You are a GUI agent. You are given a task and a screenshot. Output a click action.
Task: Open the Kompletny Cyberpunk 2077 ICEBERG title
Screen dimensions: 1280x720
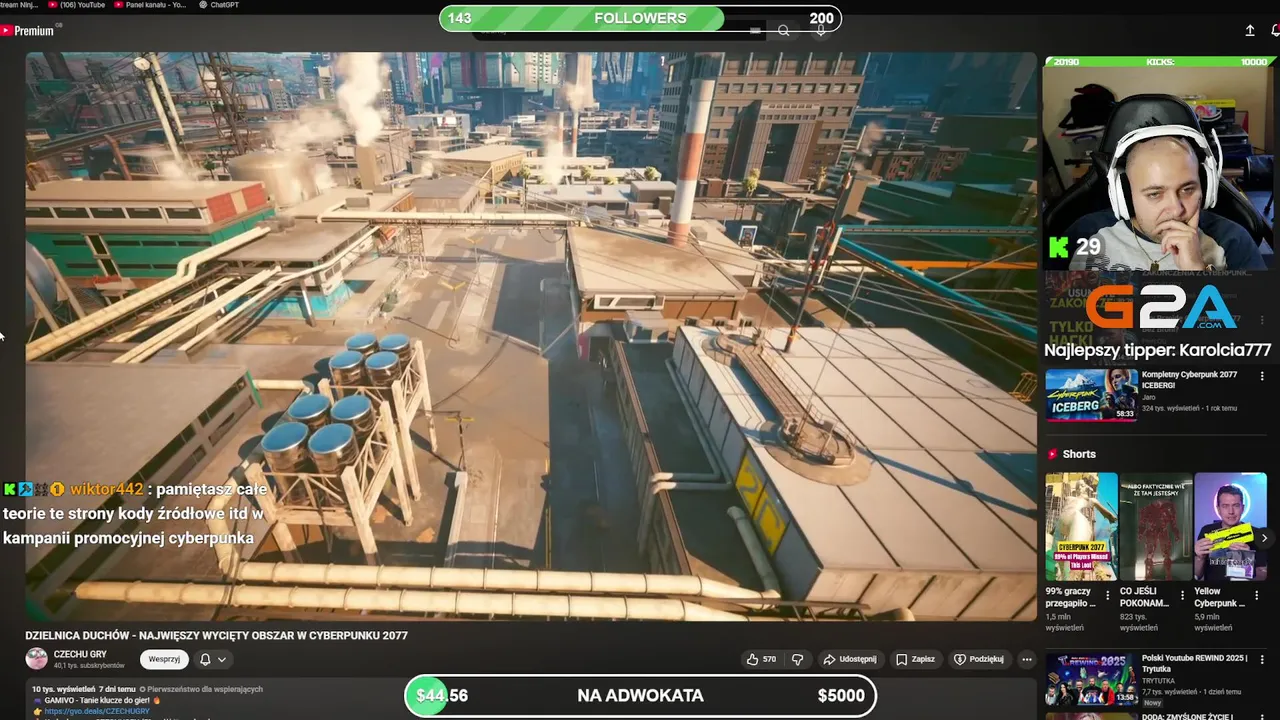(x=1189, y=380)
